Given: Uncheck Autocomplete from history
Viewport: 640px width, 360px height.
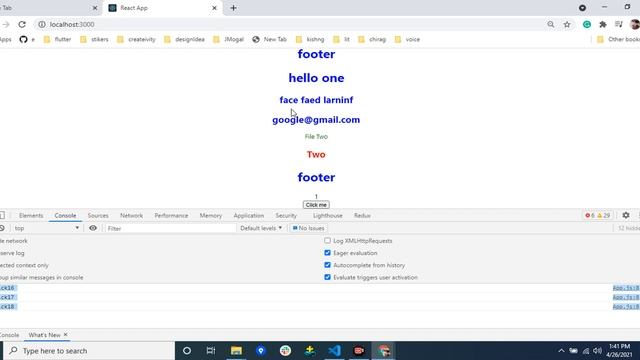Looking at the screenshot, I should tap(327, 265).
